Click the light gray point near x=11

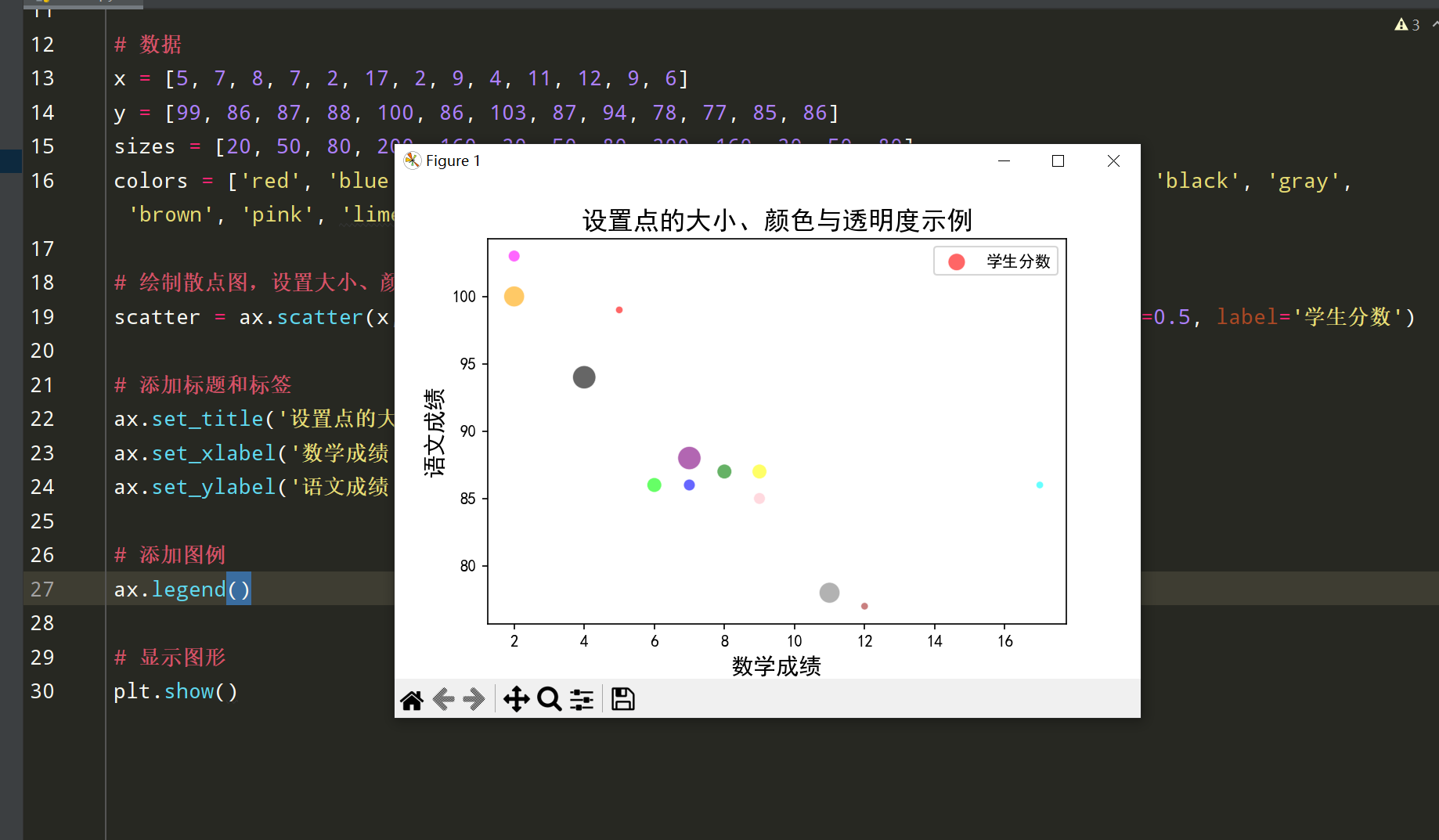[829, 593]
